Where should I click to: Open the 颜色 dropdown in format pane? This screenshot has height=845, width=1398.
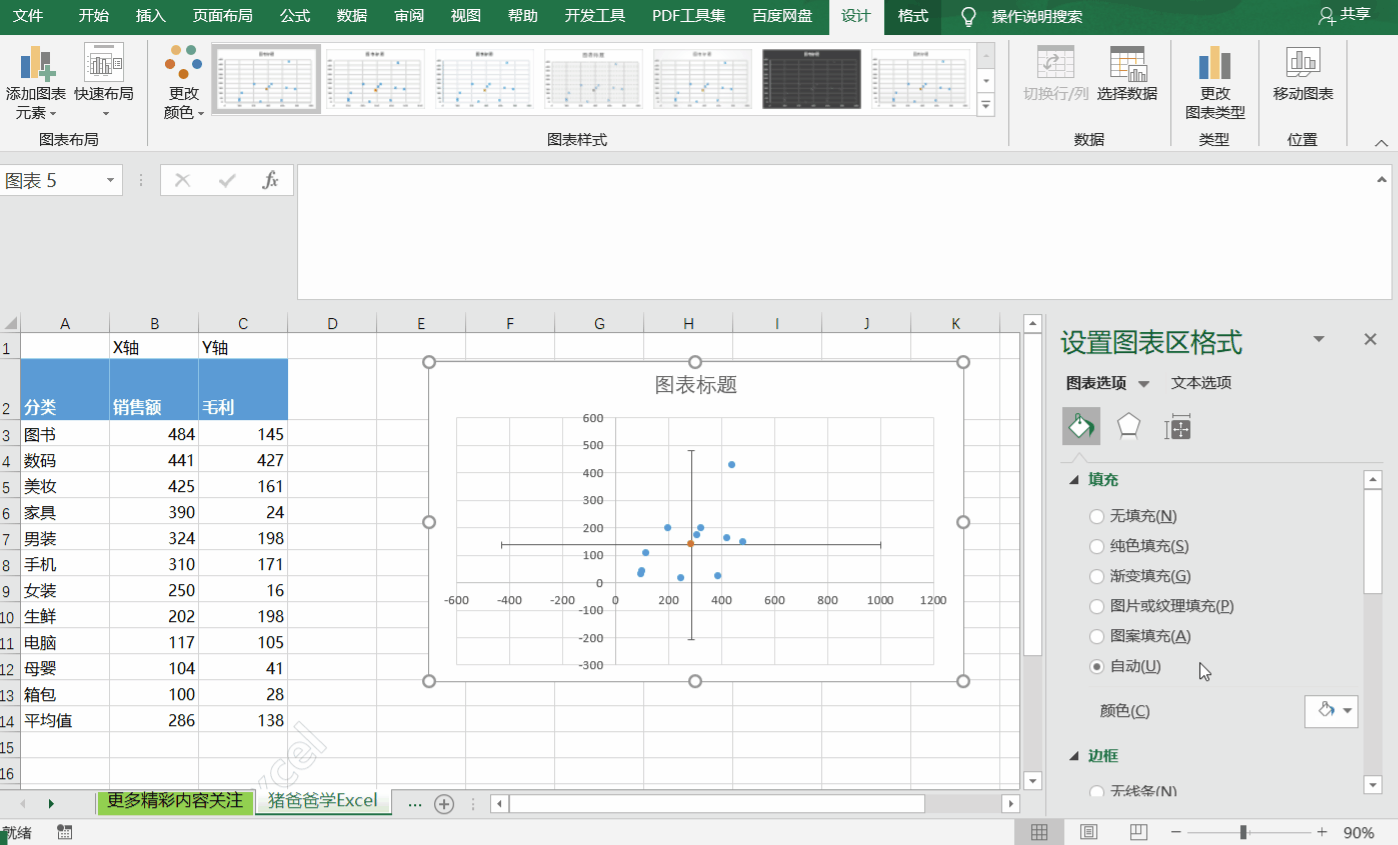click(1331, 711)
